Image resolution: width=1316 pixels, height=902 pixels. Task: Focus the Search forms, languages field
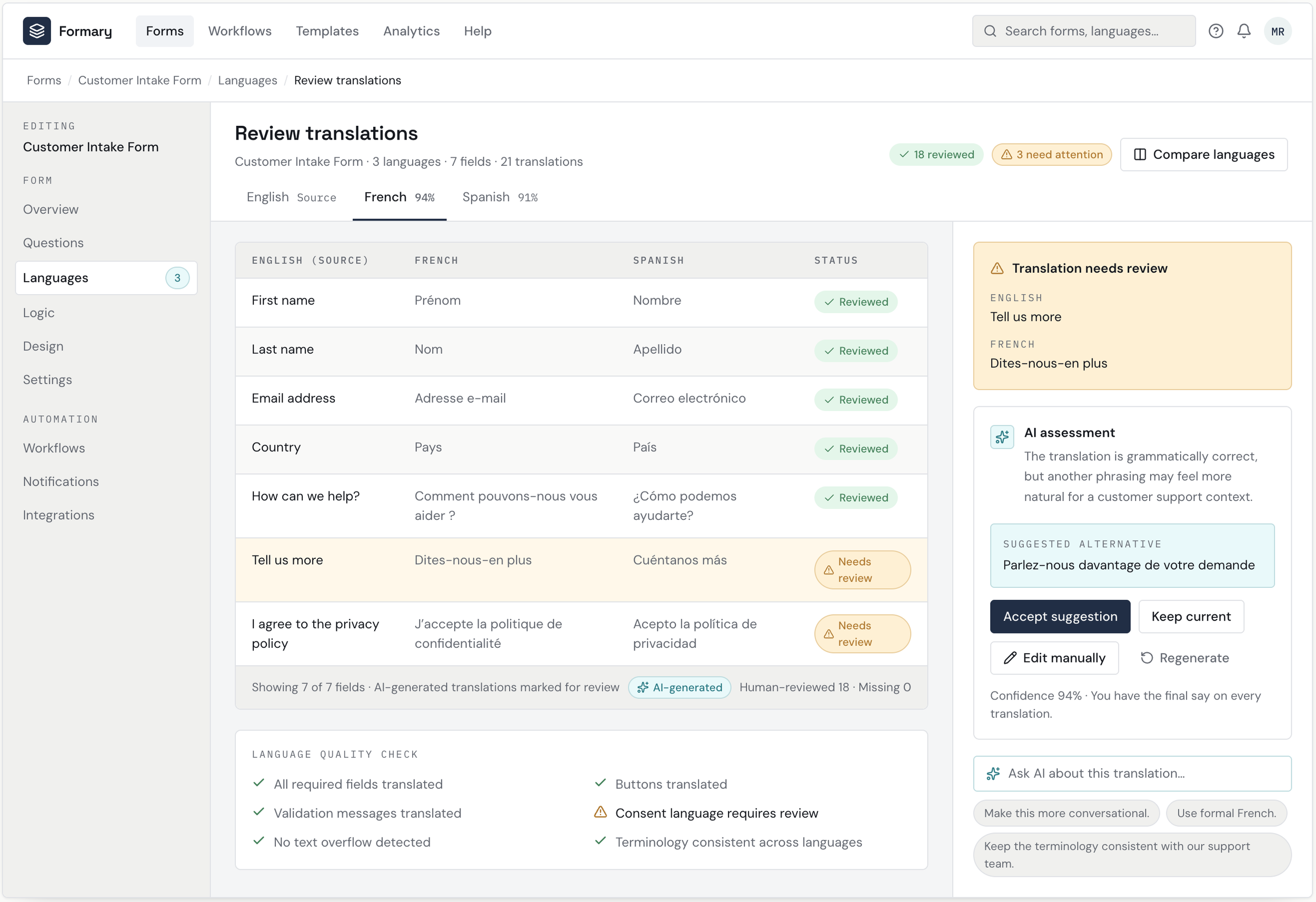(1084, 31)
